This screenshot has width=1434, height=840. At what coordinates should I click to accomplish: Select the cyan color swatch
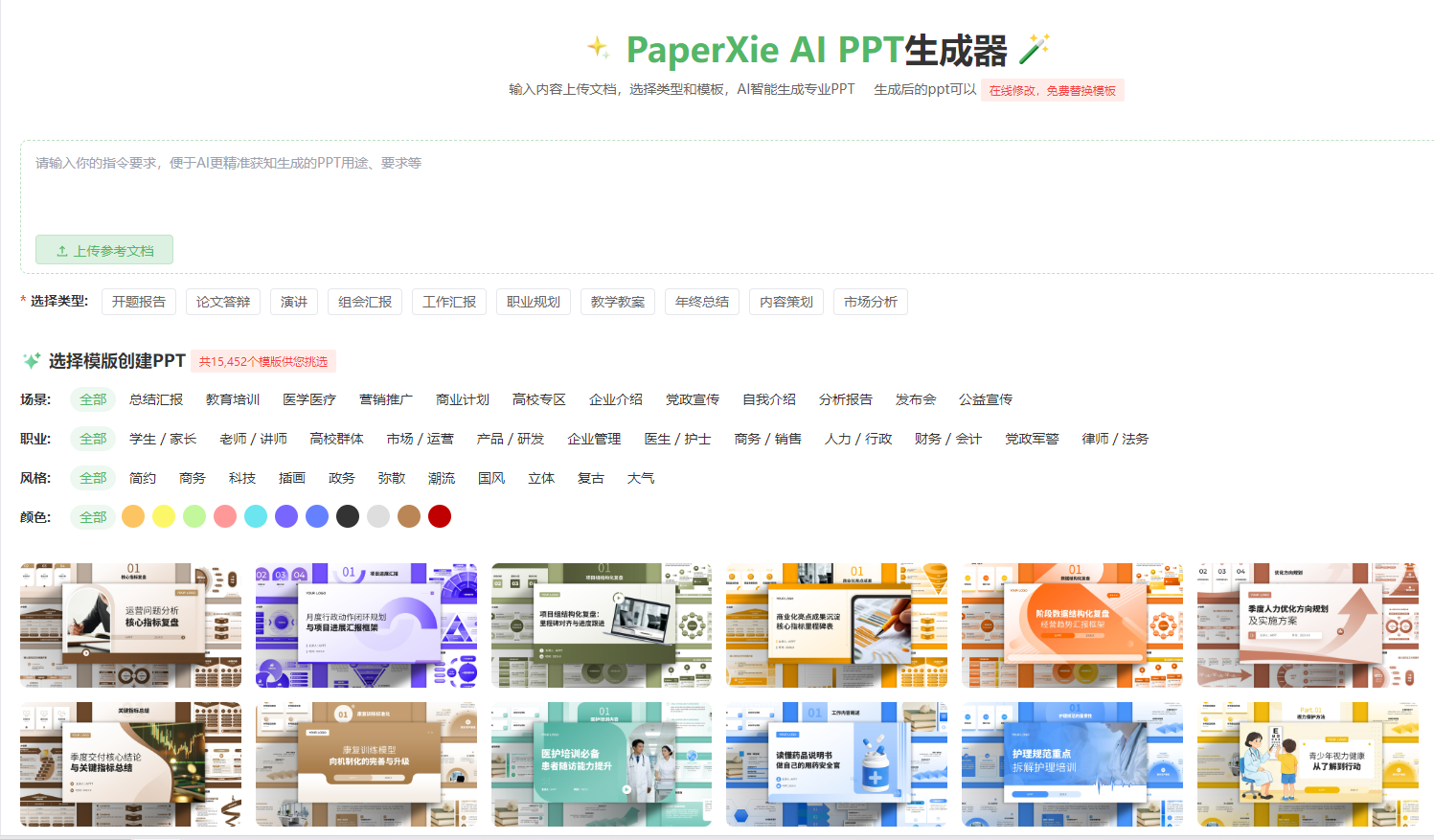256,516
